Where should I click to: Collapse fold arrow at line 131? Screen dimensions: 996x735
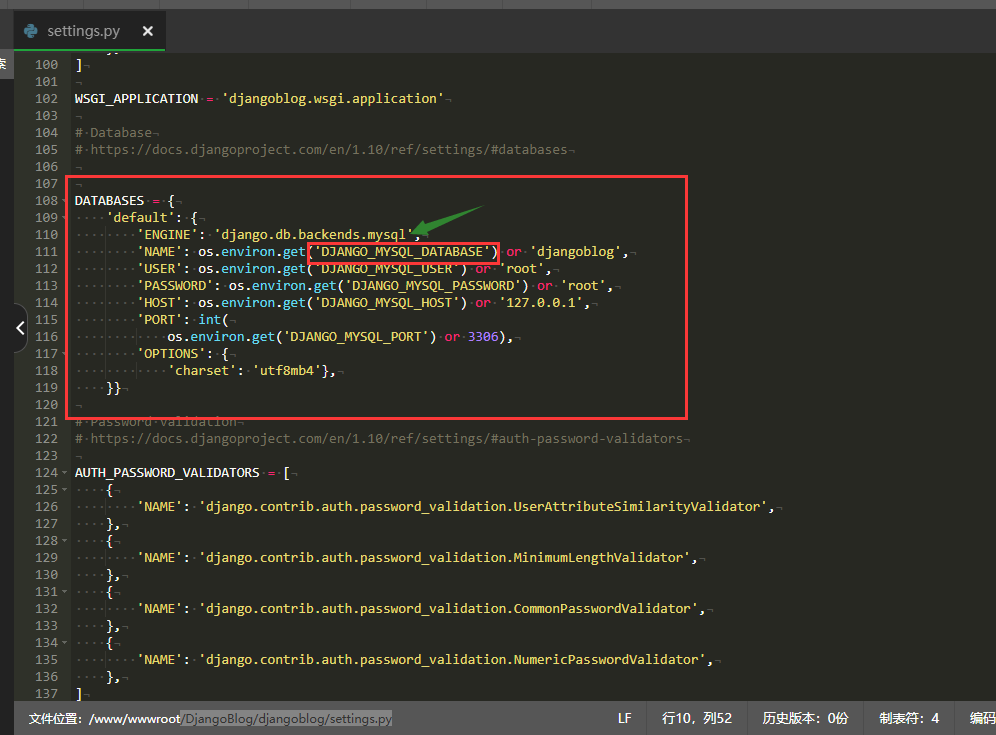(64, 591)
